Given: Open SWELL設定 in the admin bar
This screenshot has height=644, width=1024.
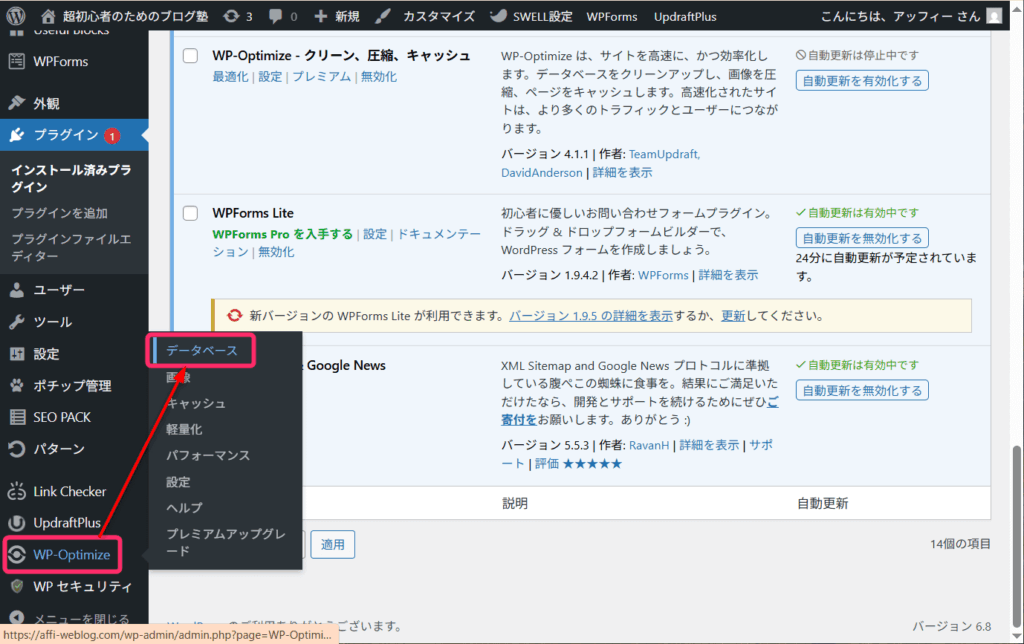Looking at the screenshot, I should coord(531,16).
